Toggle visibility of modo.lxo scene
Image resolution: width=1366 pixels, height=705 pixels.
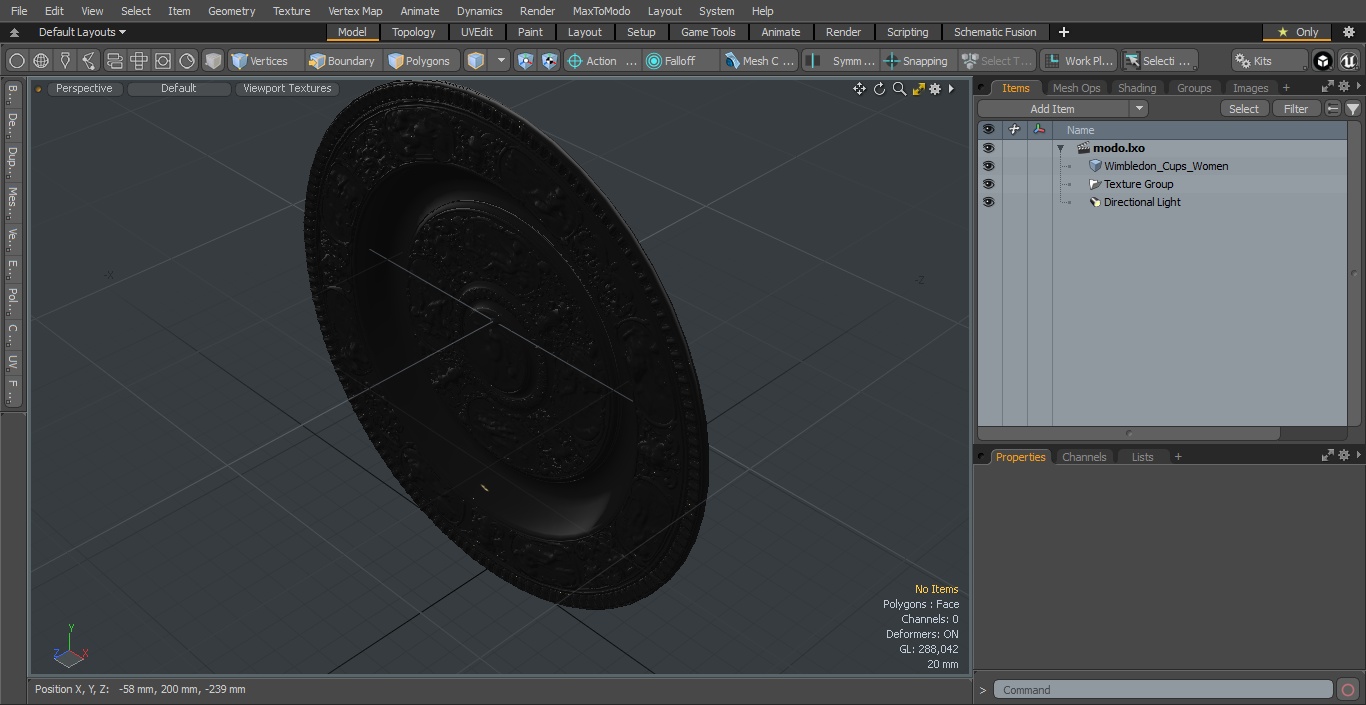coord(988,148)
